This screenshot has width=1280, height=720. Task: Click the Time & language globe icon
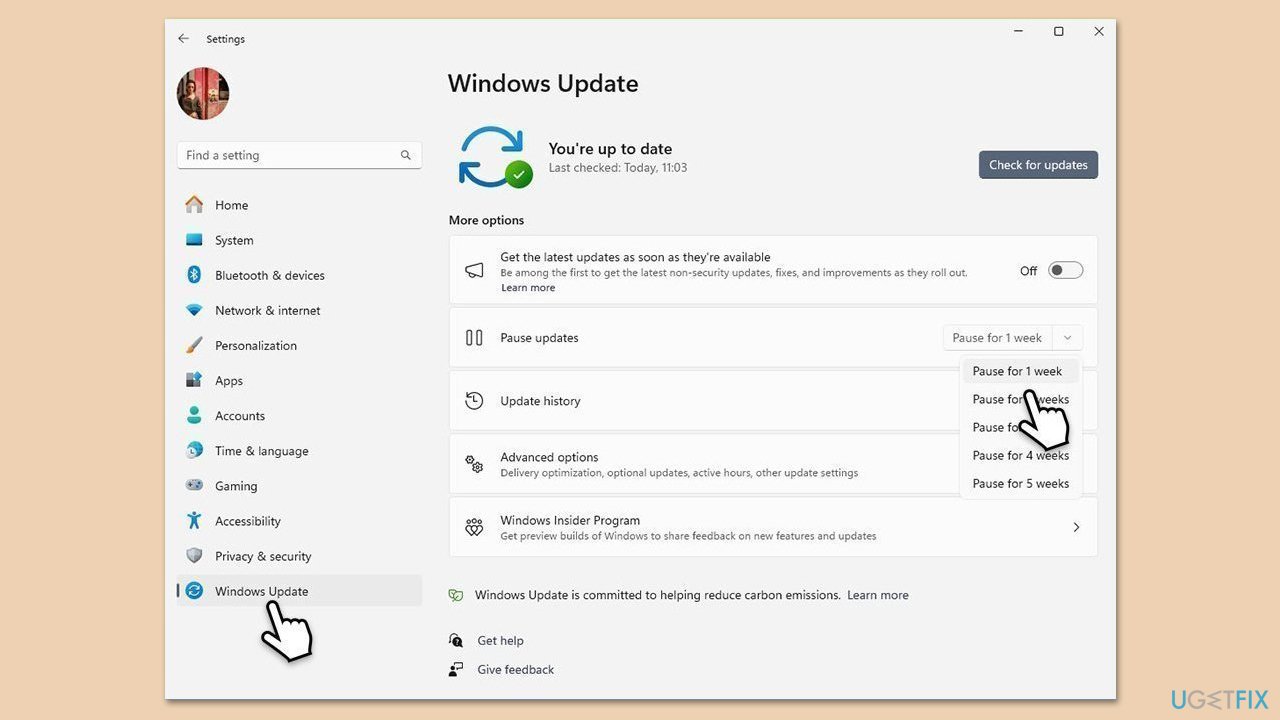tap(194, 450)
